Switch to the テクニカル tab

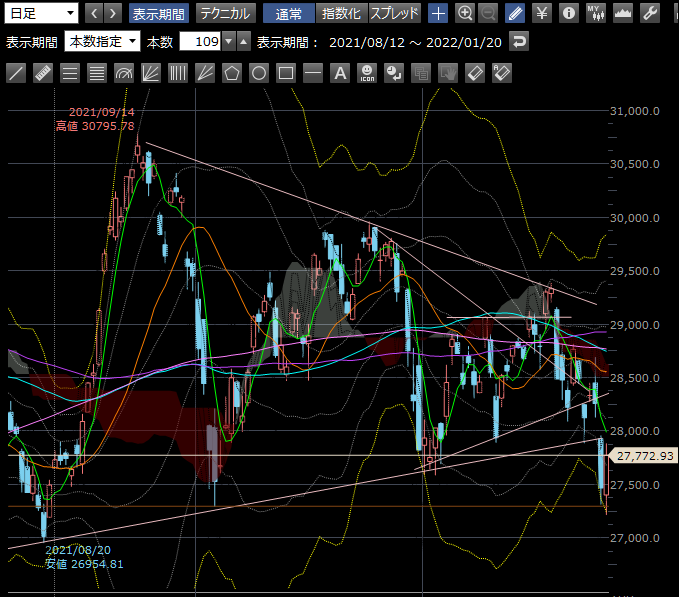pos(224,13)
